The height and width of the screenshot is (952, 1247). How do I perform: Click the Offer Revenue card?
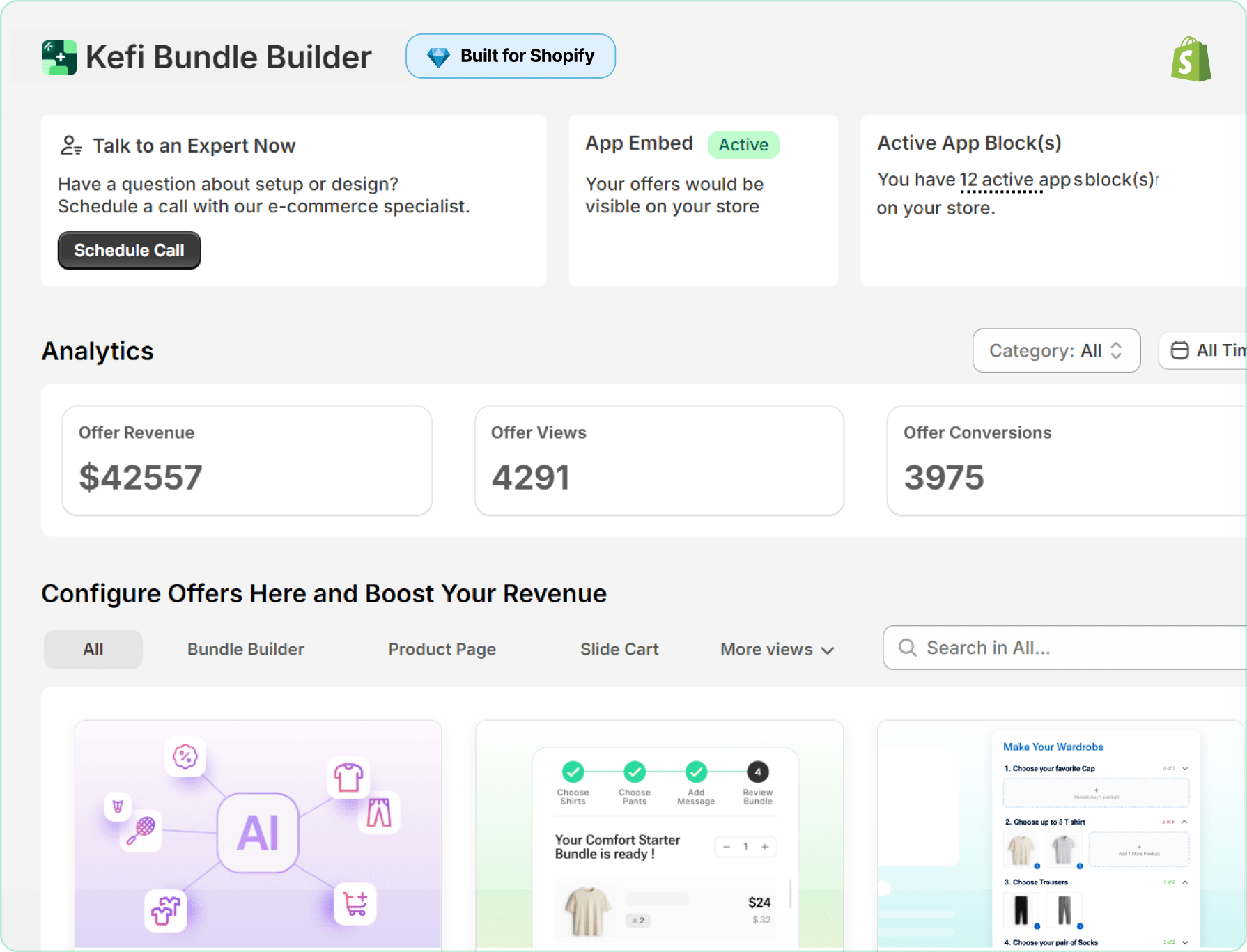(x=247, y=460)
